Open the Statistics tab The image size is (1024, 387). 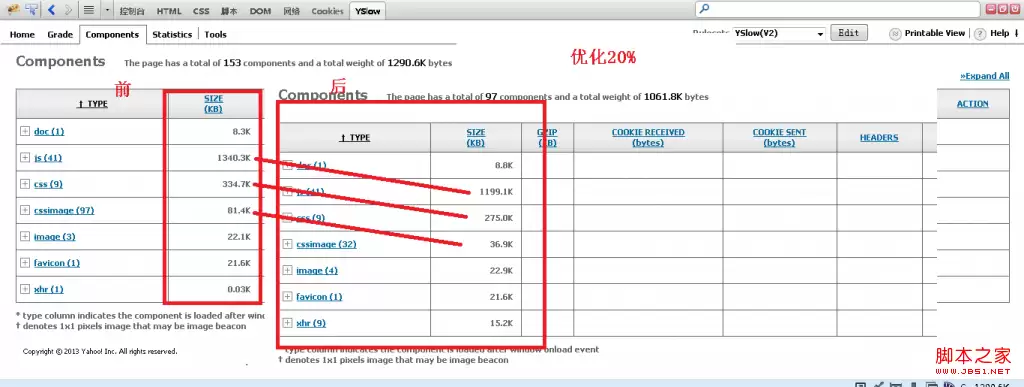pos(172,35)
